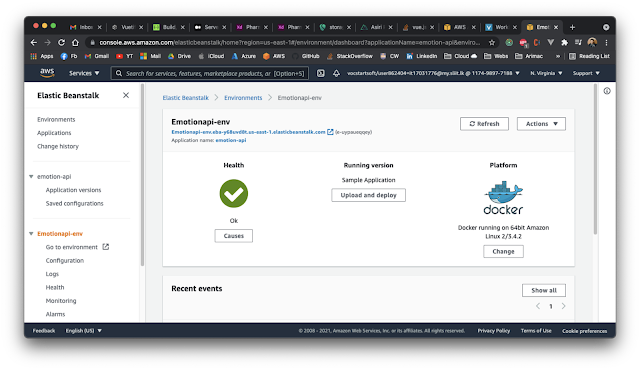640x370 pixels.
Task: Open Elastic Beanstalk breadcrumb link
Action: pyautogui.click(x=186, y=98)
